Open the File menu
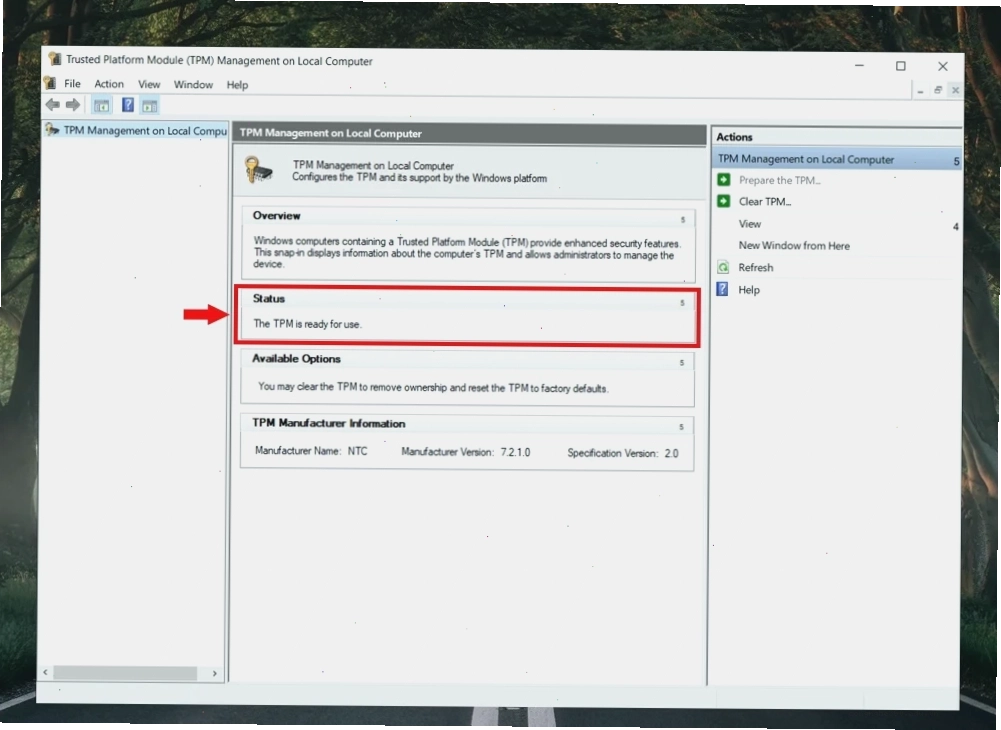Image resolution: width=1001 pixels, height=730 pixels. (x=72, y=84)
